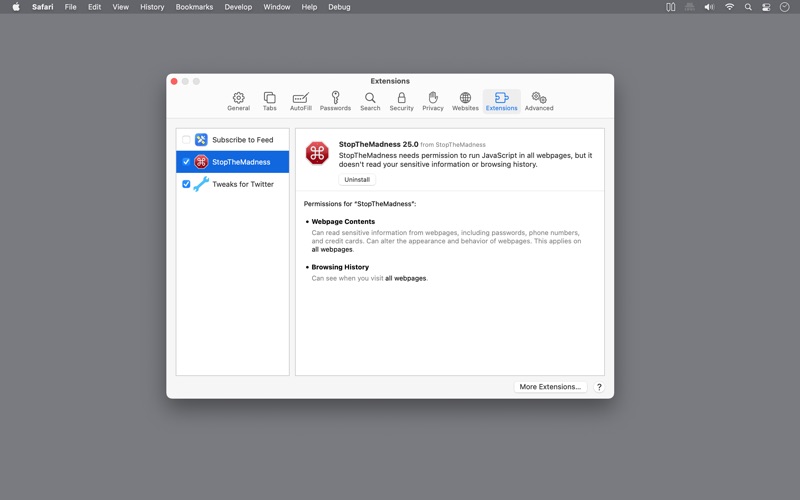This screenshot has height=500, width=800.
Task: Select the Tweaks for Twitter list row
Action: tap(233, 184)
